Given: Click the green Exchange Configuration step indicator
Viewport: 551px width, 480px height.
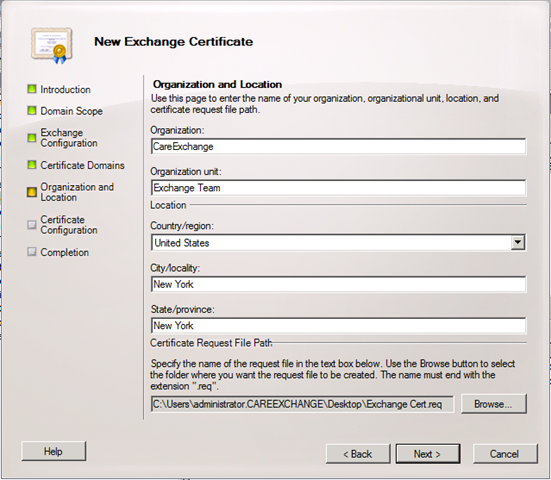Looking at the screenshot, I should (32, 138).
